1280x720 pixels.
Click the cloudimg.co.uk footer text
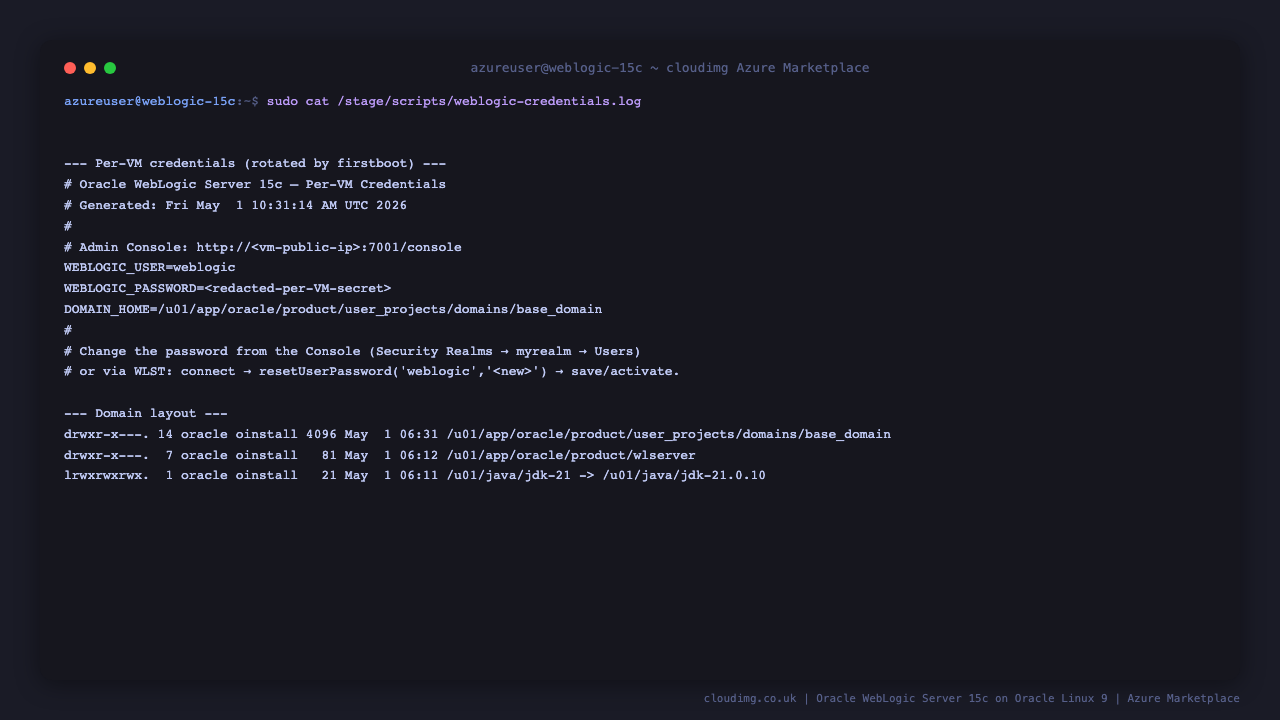(971, 698)
